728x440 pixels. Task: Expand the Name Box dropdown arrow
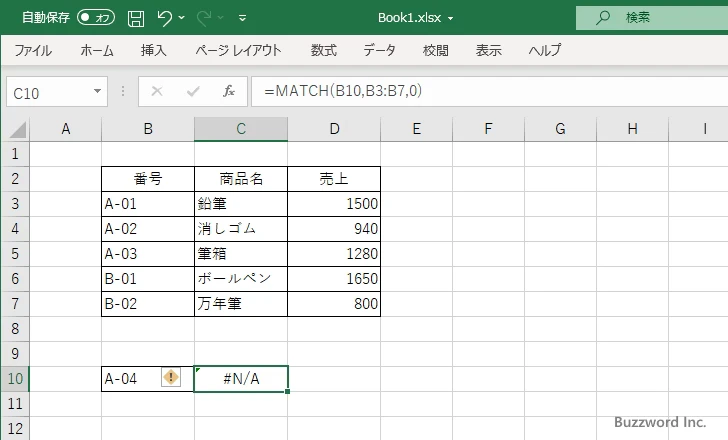coord(98,91)
